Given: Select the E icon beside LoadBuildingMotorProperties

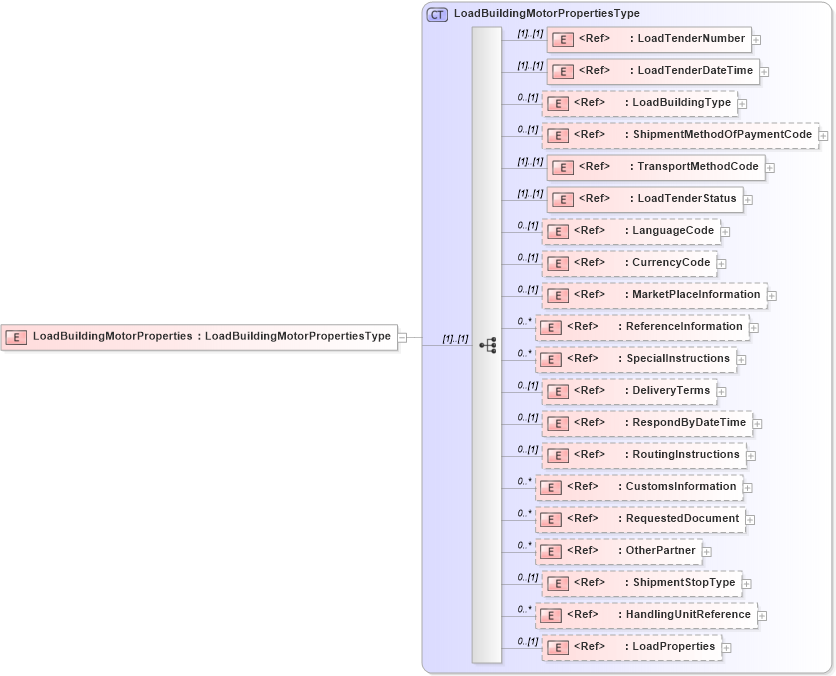Looking at the screenshot, I should (14, 336).
